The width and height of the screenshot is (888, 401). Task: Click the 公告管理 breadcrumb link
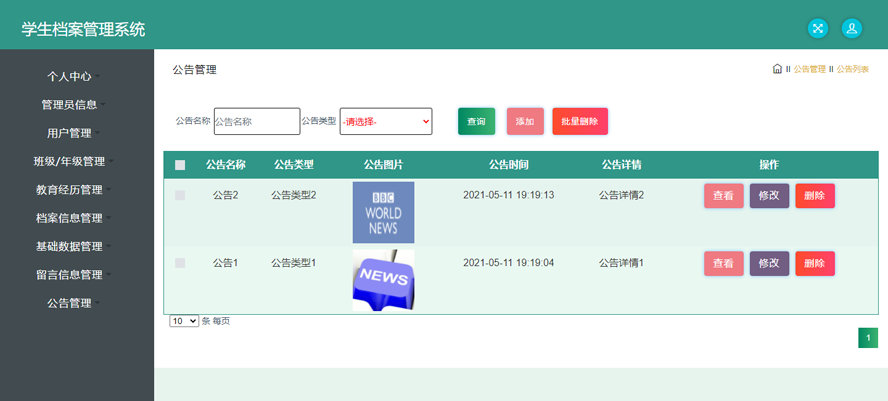click(809, 69)
